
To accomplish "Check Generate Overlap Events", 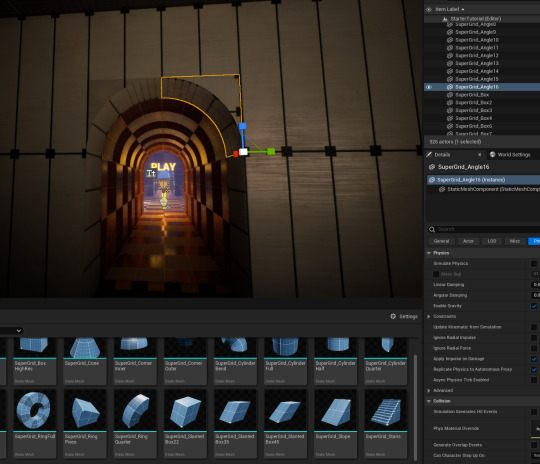I will pyautogui.click(x=534, y=445).
